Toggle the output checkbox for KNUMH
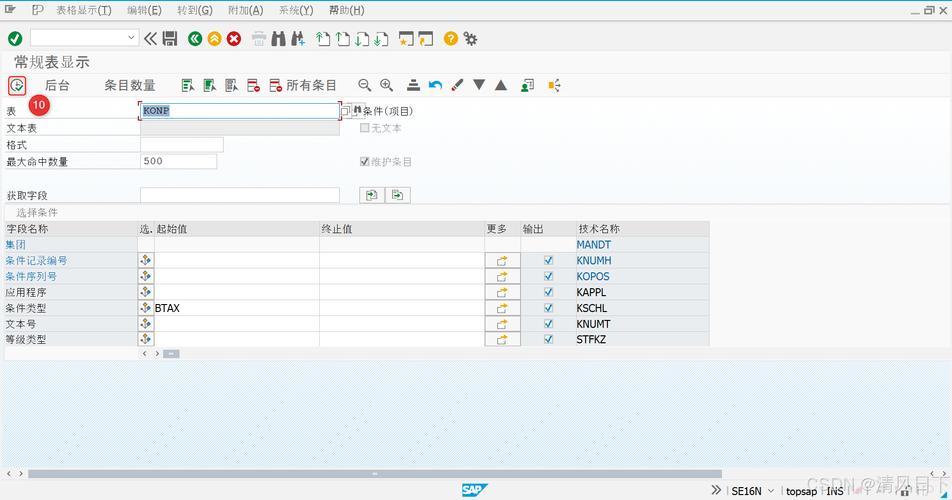Image resolution: width=952 pixels, height=500 pixels. 548,260
